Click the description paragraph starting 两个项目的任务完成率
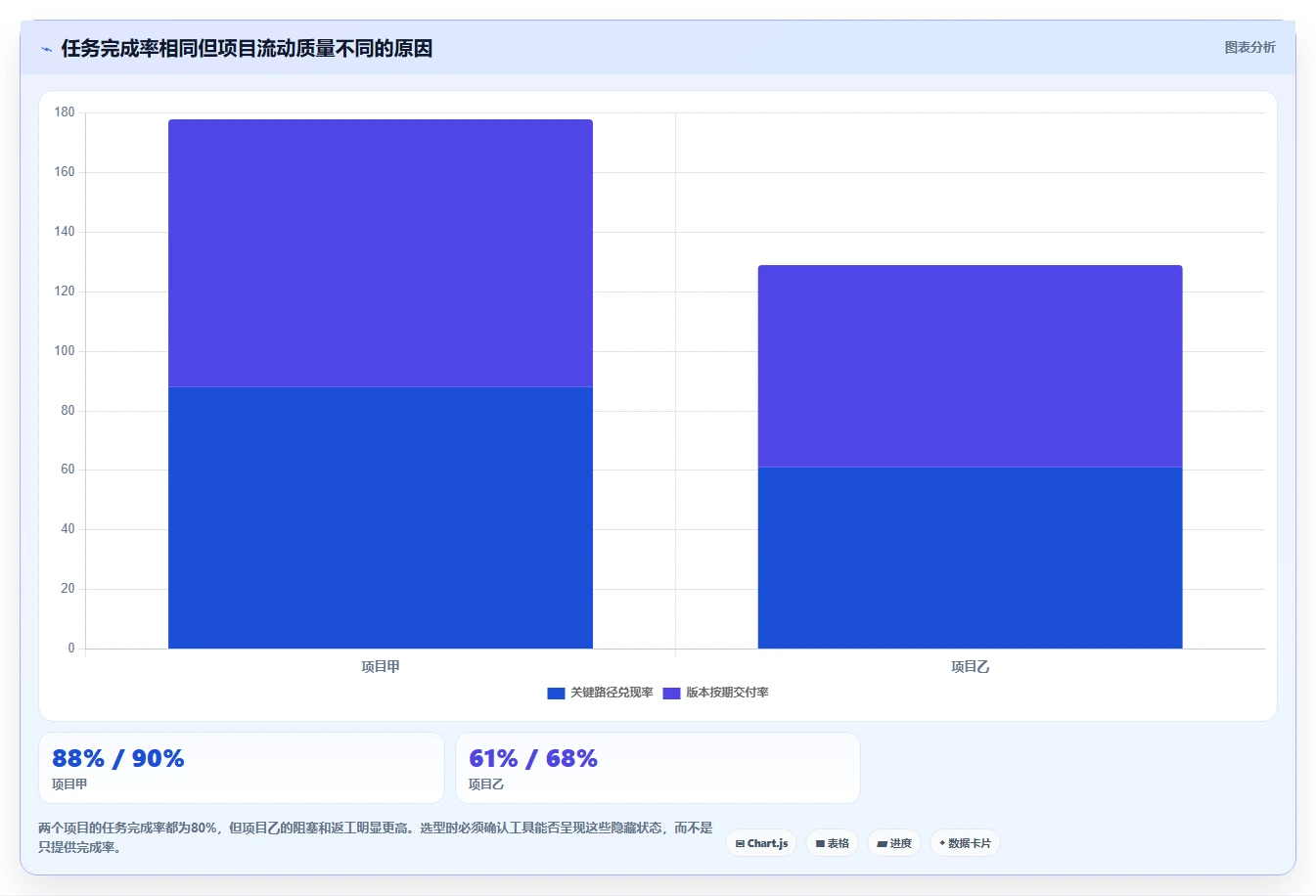The width and height of the screenshot is (1316, 896). 376,837
